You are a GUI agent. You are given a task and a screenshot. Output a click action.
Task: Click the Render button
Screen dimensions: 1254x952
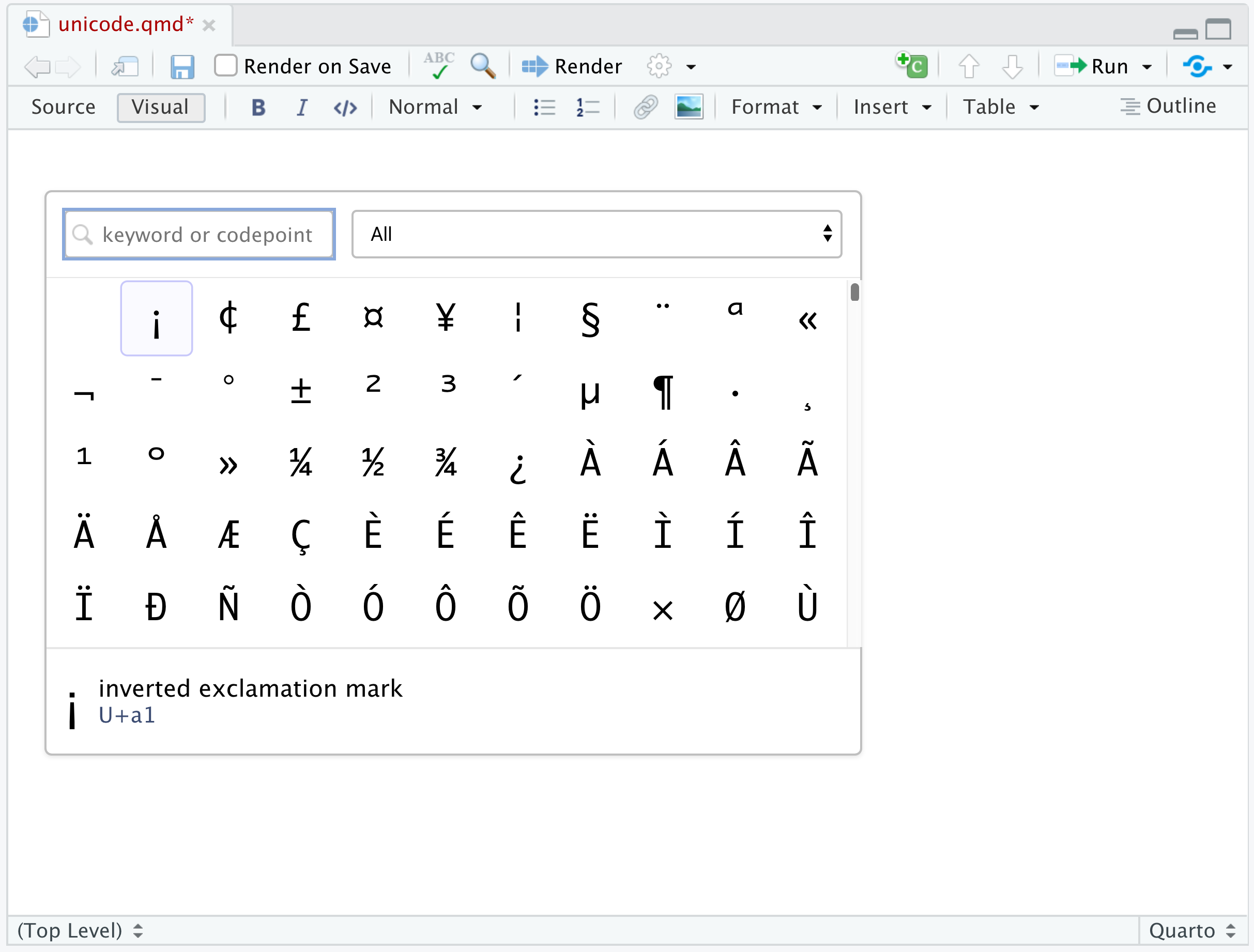572,66
